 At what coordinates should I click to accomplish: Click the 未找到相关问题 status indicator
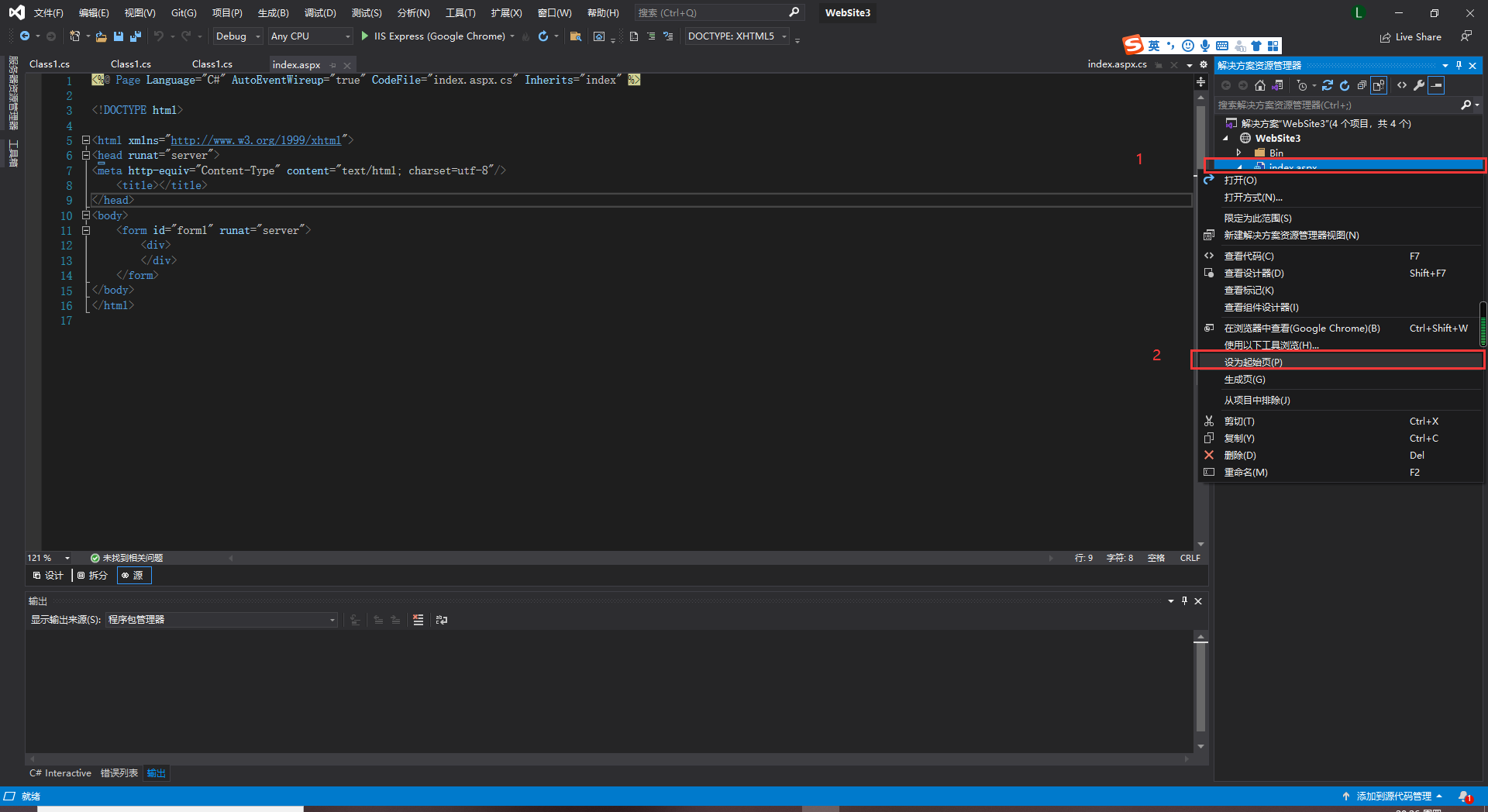tap(126, 558)
